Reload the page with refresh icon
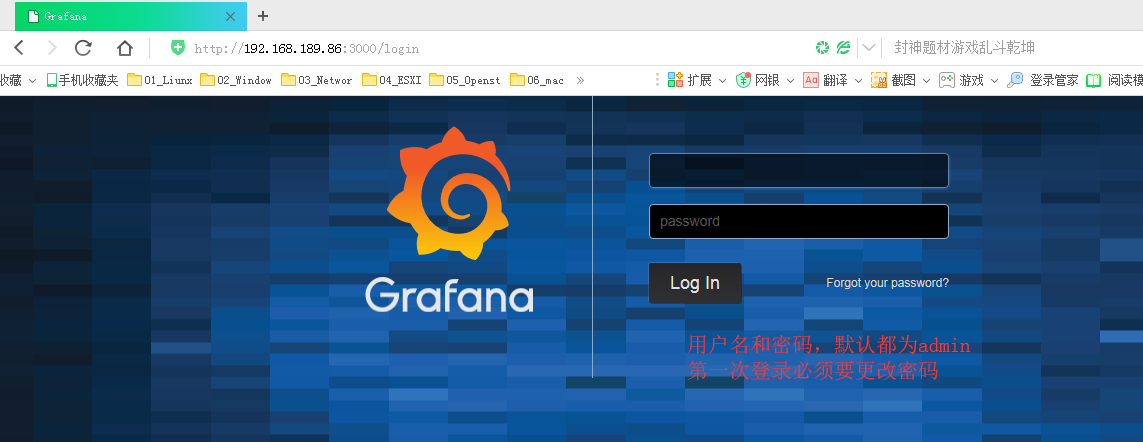The height and width of the screenshot is (442, 1143). [x=83, y=48]
